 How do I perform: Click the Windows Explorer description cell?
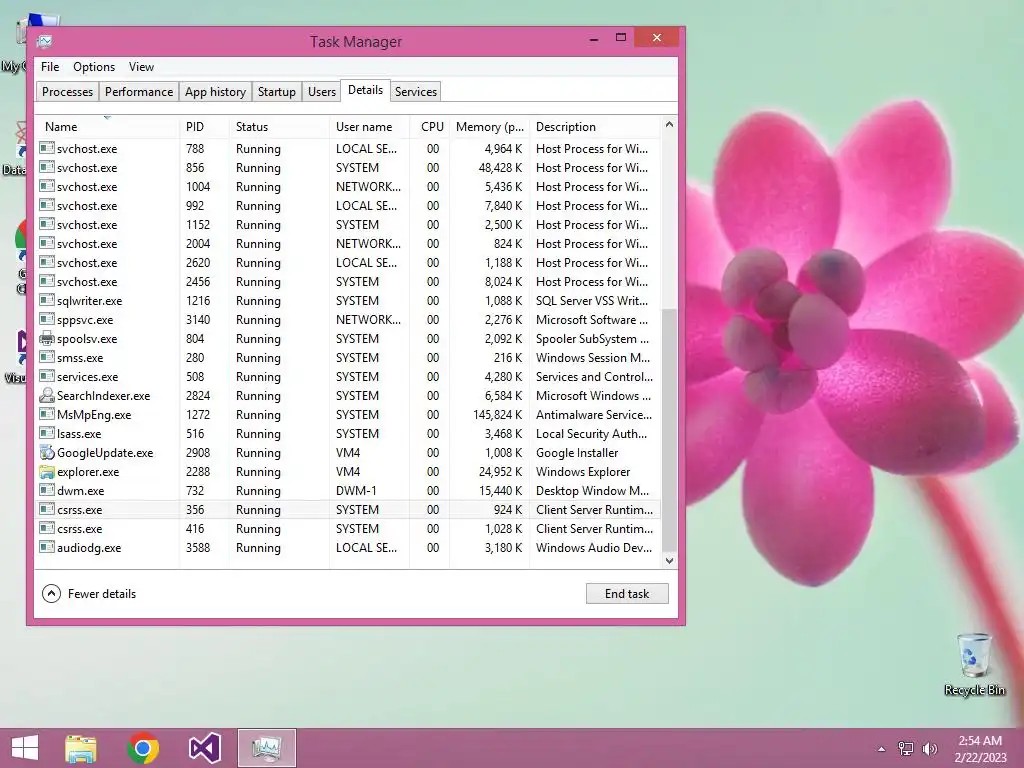[583, 472]
